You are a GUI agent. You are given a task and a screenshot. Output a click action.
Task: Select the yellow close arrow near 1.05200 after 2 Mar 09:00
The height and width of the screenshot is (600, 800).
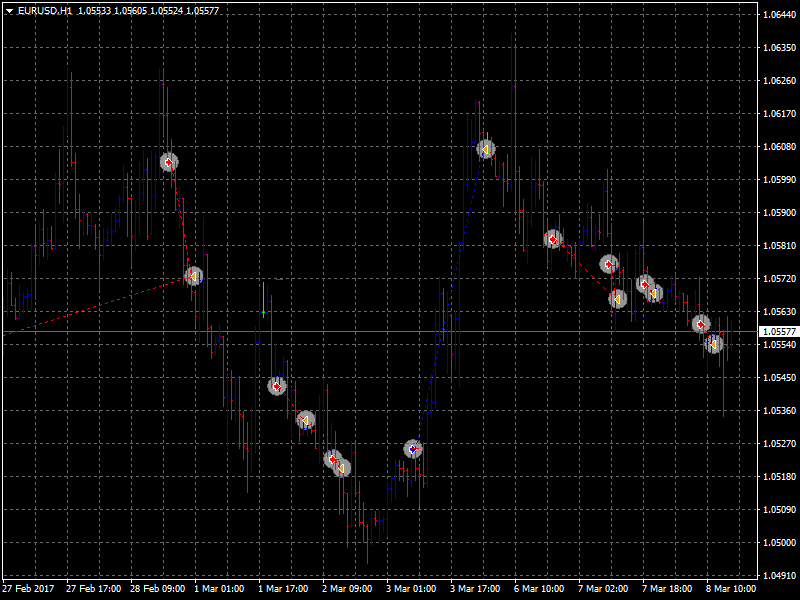(342, 467)
